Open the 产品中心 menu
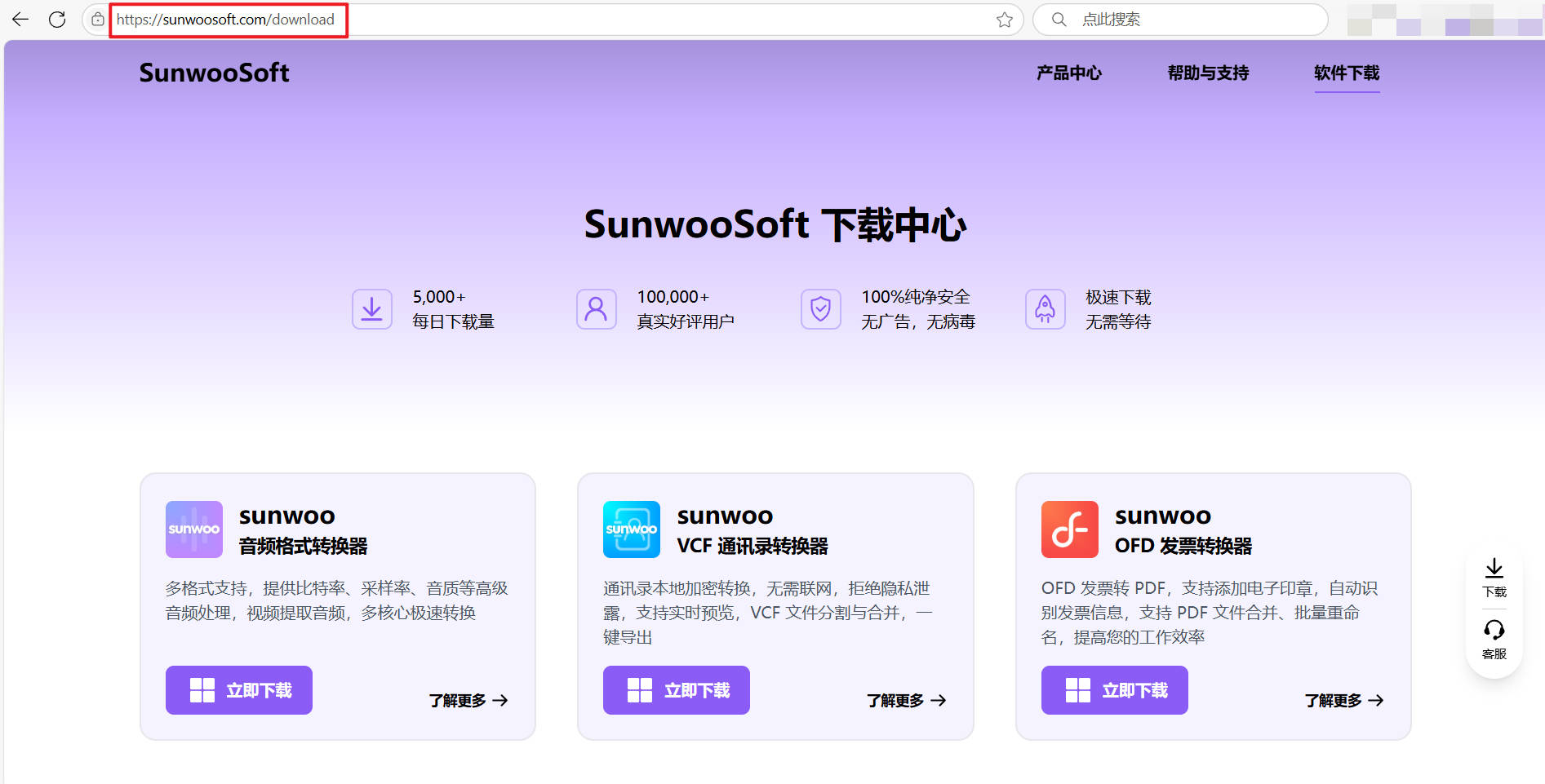1545x784 pixels. (x=1069, y=73)
